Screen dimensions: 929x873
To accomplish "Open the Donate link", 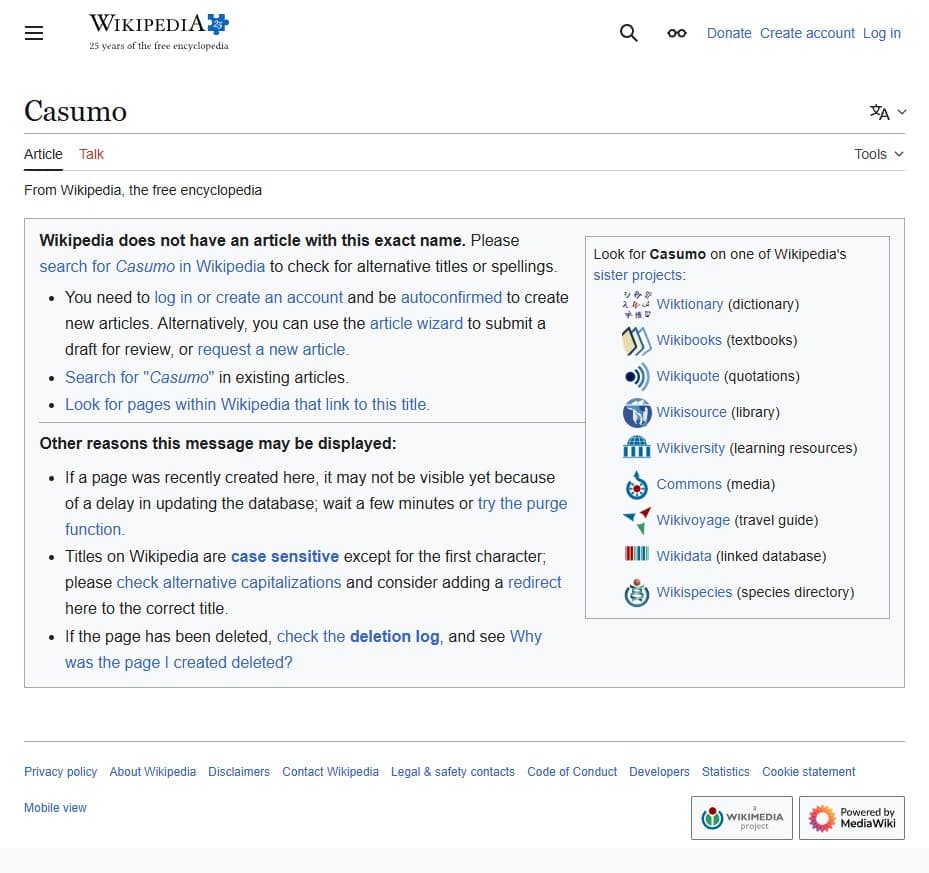I will (x=729, y=33).
